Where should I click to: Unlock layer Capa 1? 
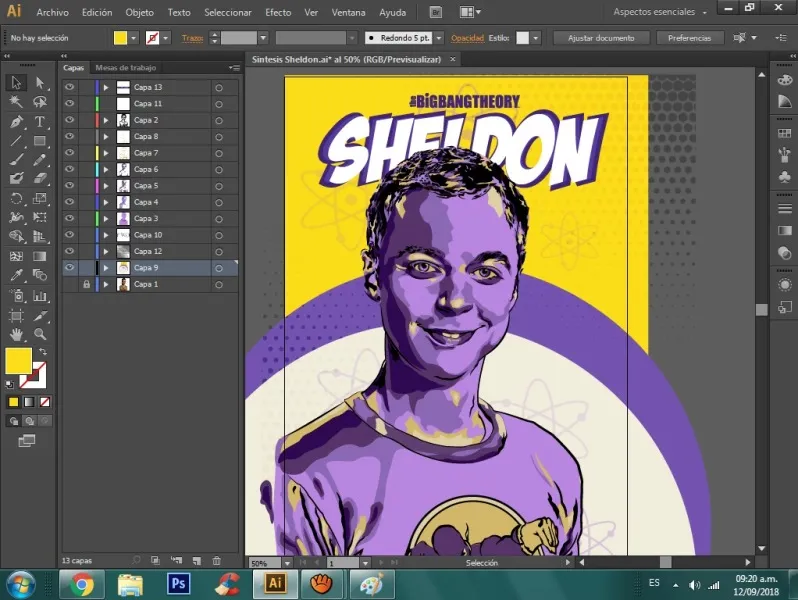[x=86, y=285]
